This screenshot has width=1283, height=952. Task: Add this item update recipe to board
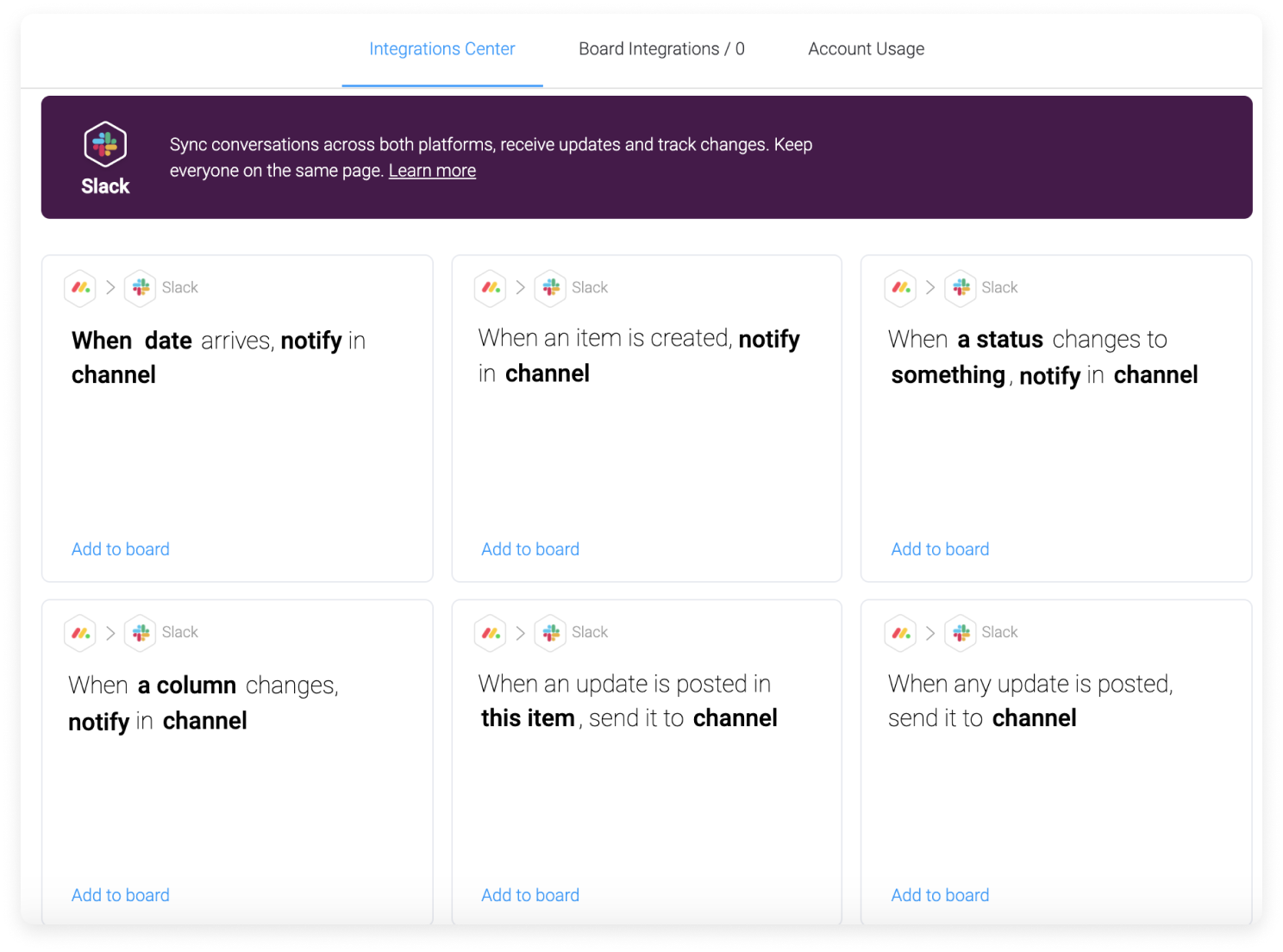(530, 895)
